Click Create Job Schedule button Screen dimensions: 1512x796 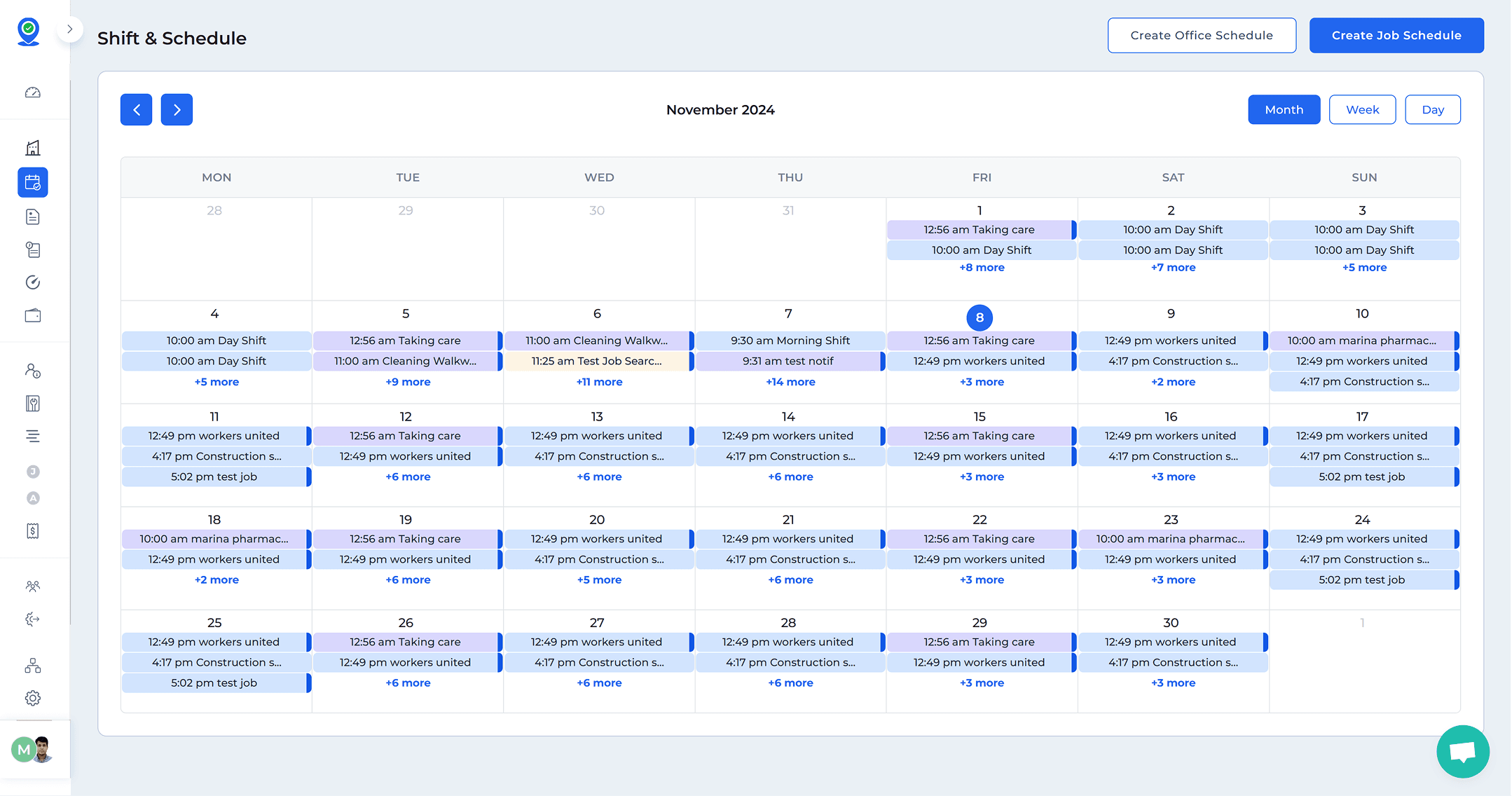tap(1396, 36)
